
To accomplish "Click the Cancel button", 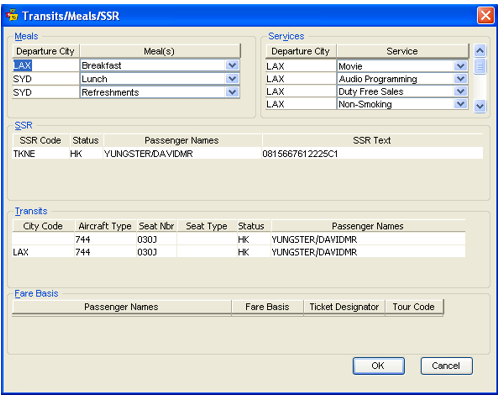I will coord(446,366).
